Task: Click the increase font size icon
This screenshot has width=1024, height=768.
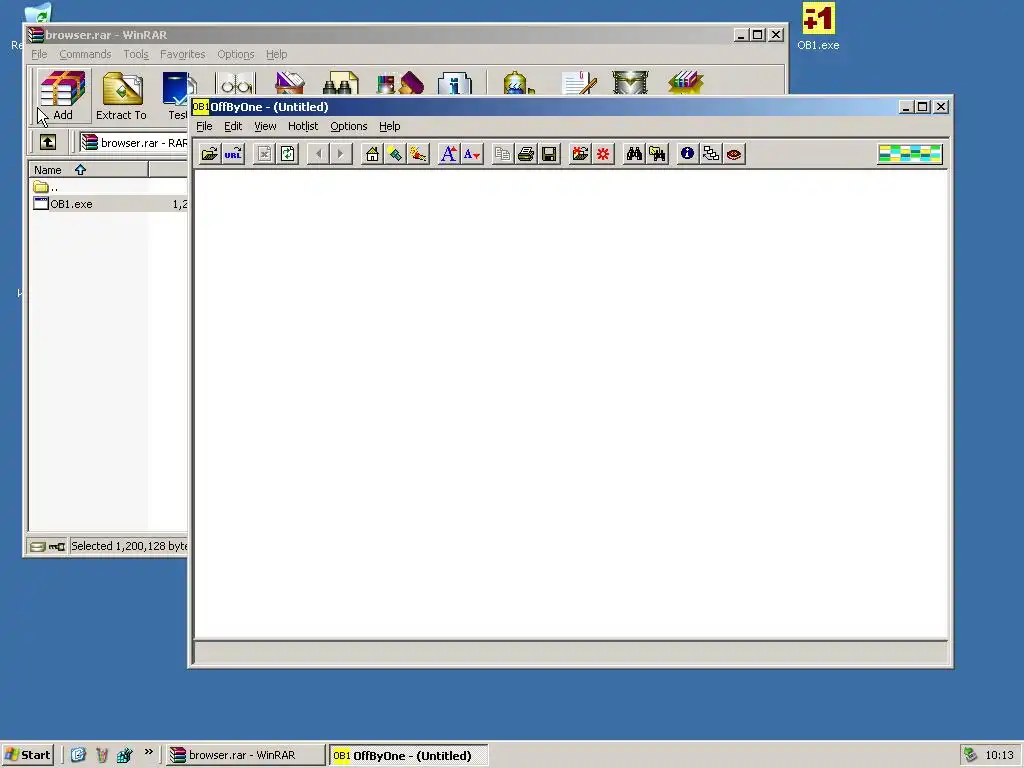Action: 448,154
